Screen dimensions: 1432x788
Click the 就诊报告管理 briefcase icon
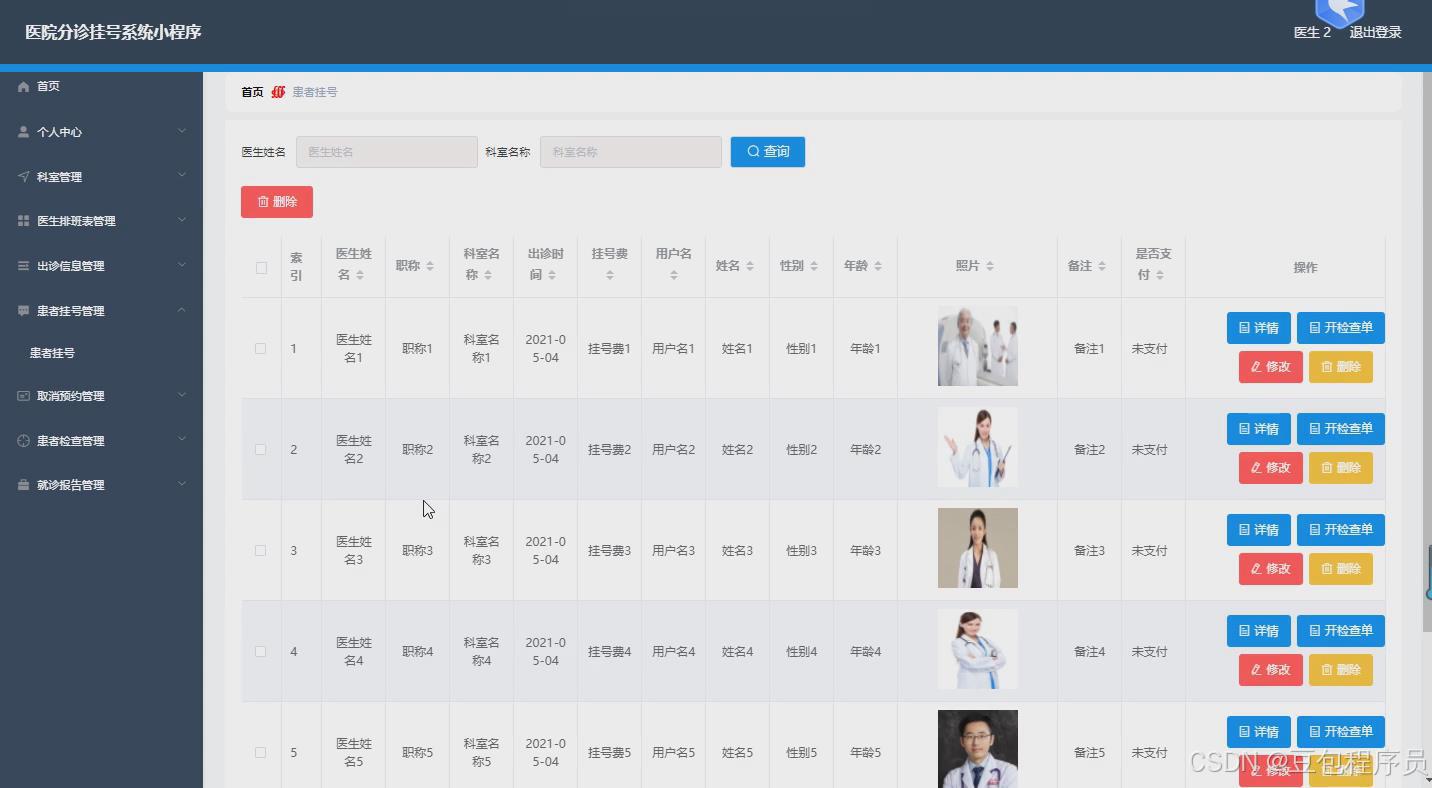click(24, 485)
